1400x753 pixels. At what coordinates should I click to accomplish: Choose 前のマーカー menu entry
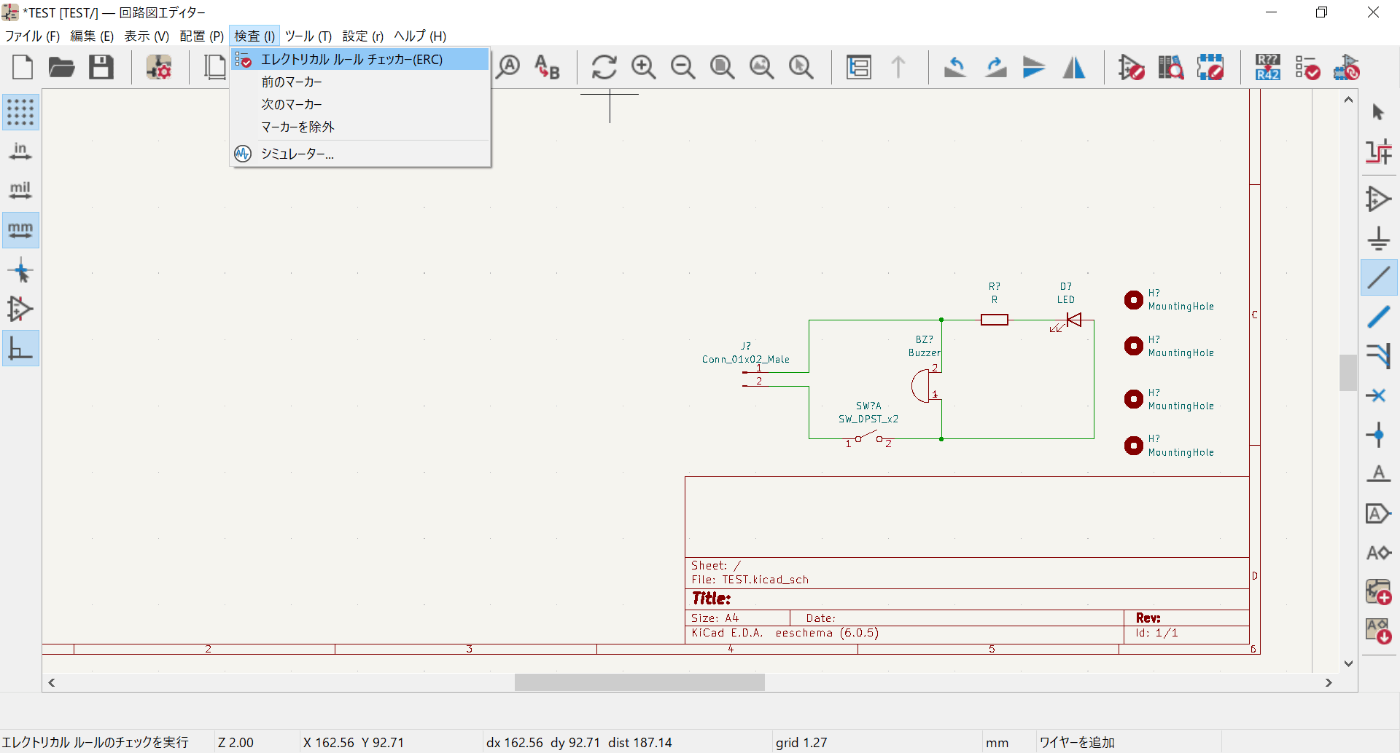pyautogui.click(x=360, y=82)
